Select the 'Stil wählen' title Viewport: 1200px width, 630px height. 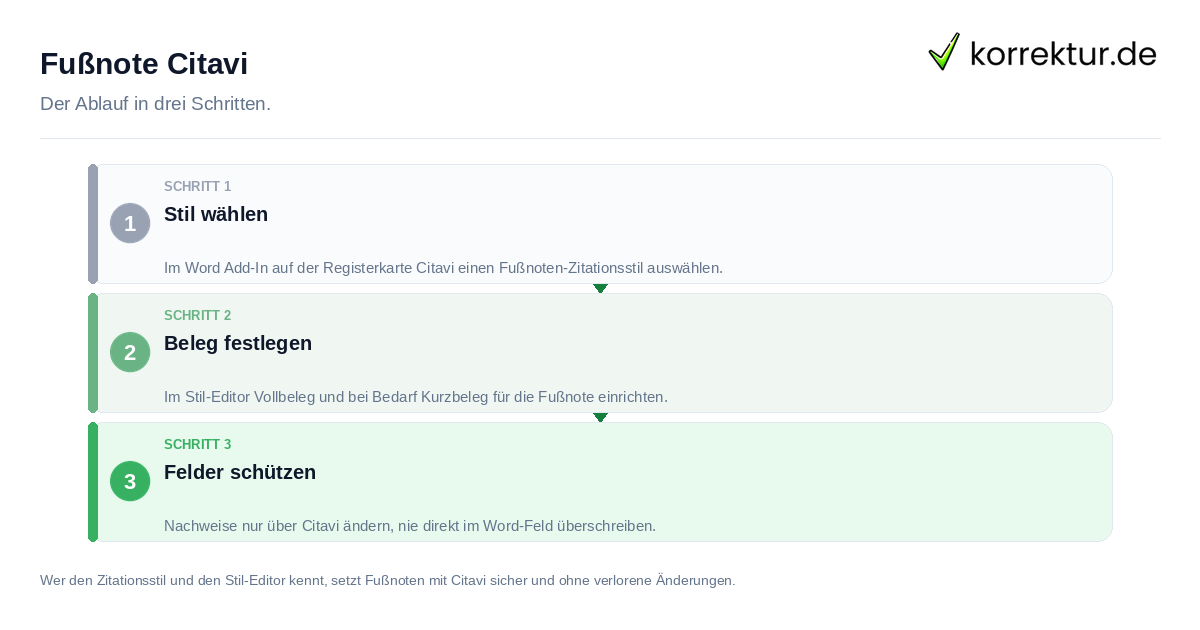coord(216,214)
